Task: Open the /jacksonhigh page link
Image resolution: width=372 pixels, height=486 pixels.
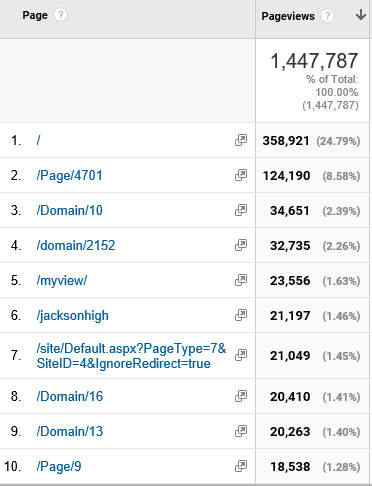Action: pos(72,316)
